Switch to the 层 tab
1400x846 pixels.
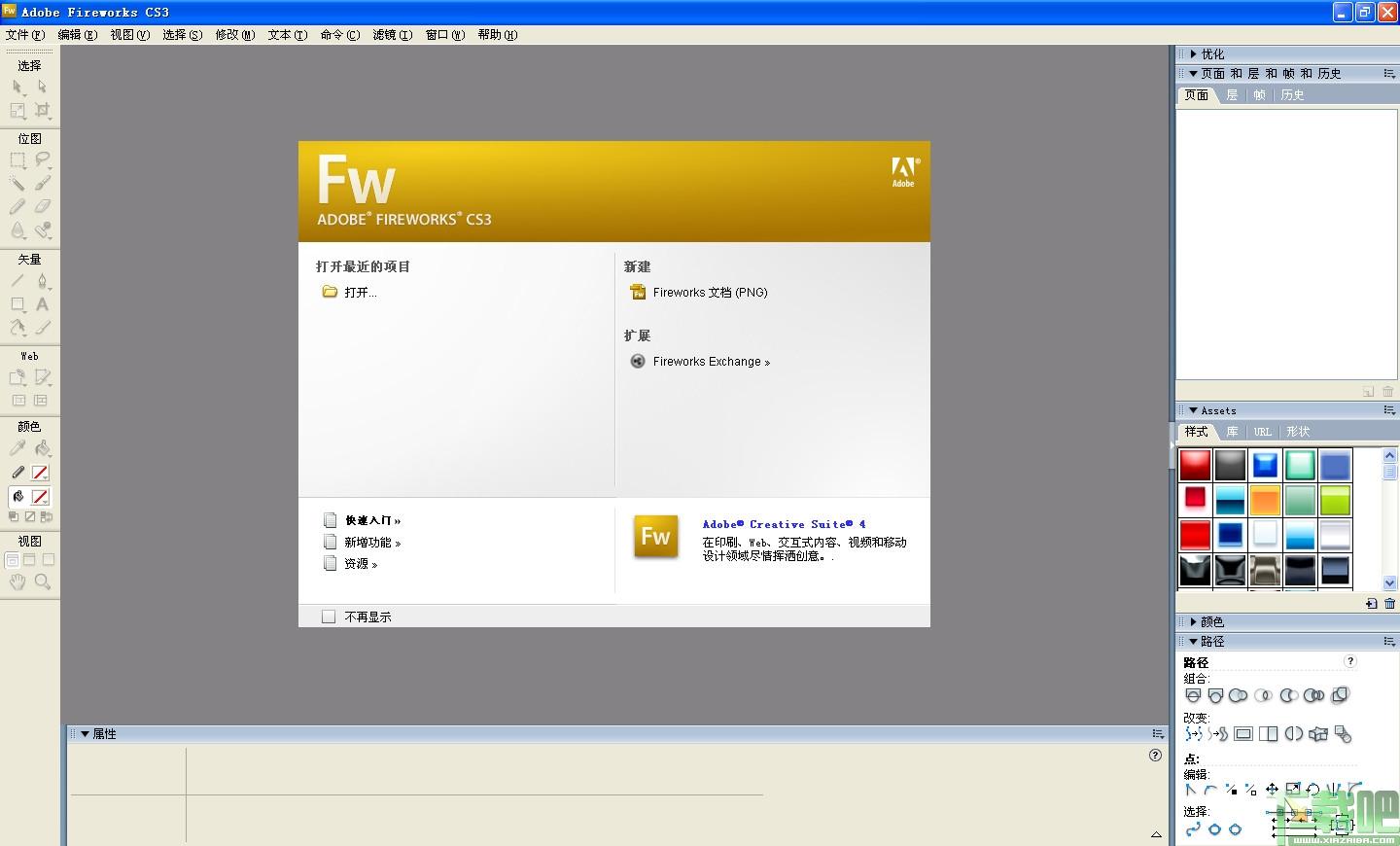tap(1232, 95)
